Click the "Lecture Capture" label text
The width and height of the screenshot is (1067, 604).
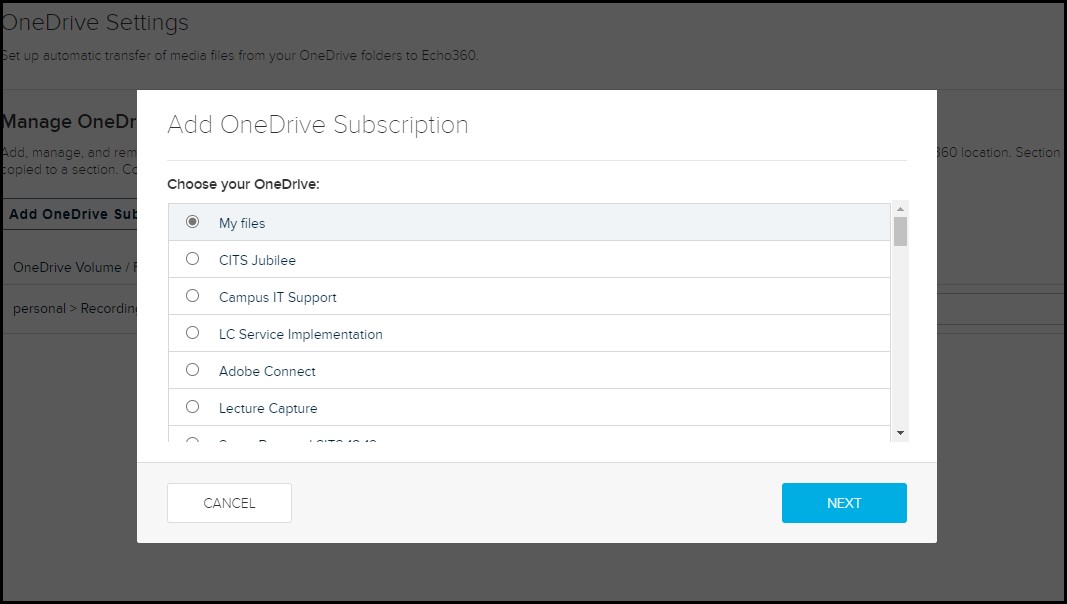pos(268,408)
